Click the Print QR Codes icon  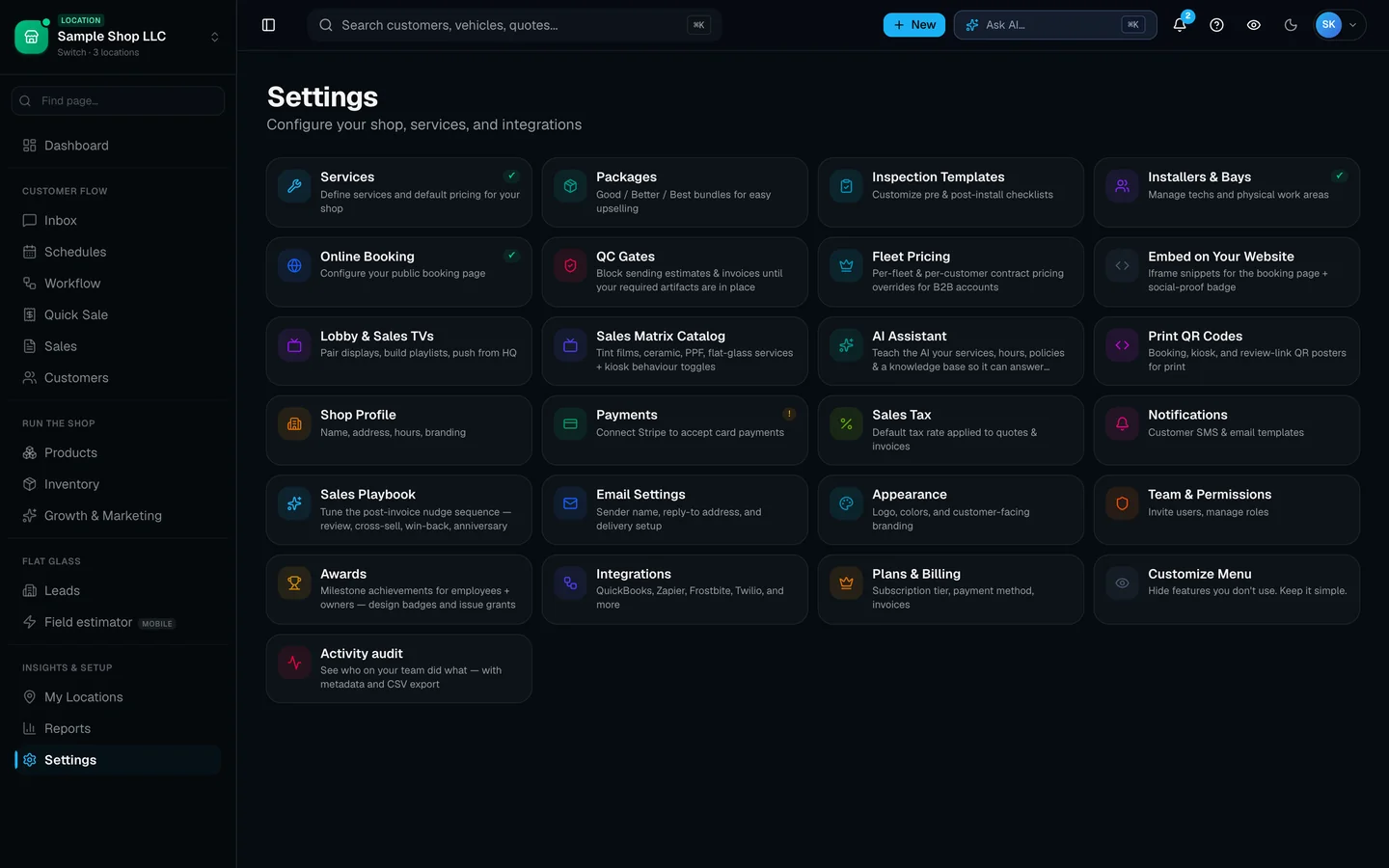1122,345
